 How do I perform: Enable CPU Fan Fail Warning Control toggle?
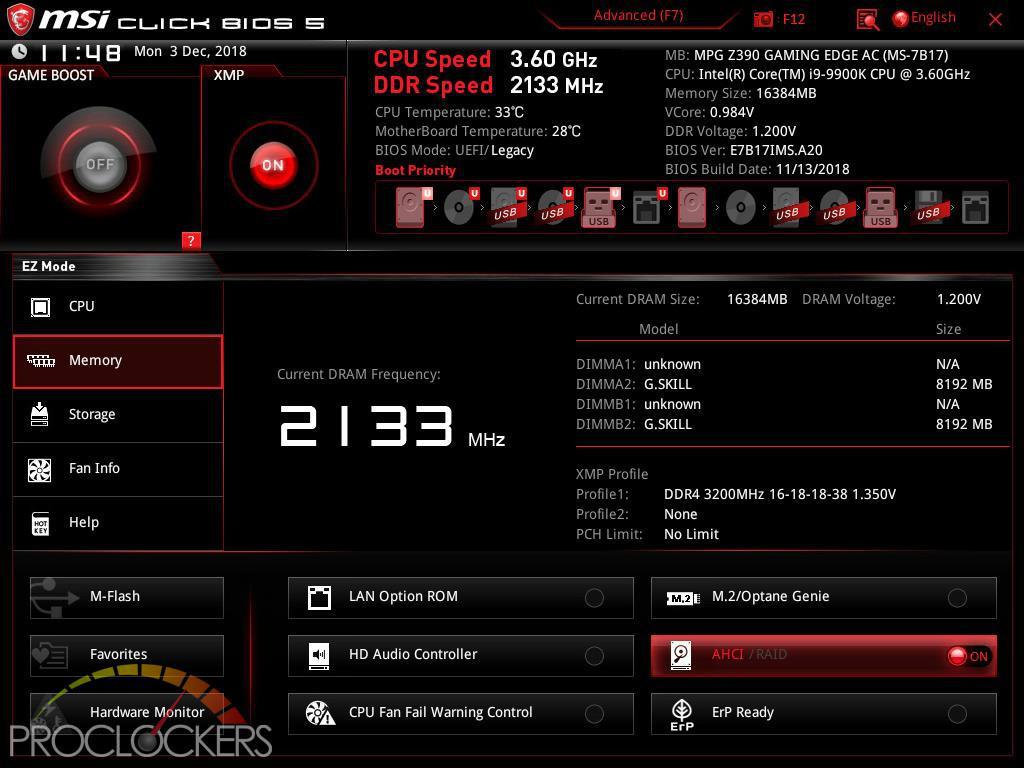(594, 714)
